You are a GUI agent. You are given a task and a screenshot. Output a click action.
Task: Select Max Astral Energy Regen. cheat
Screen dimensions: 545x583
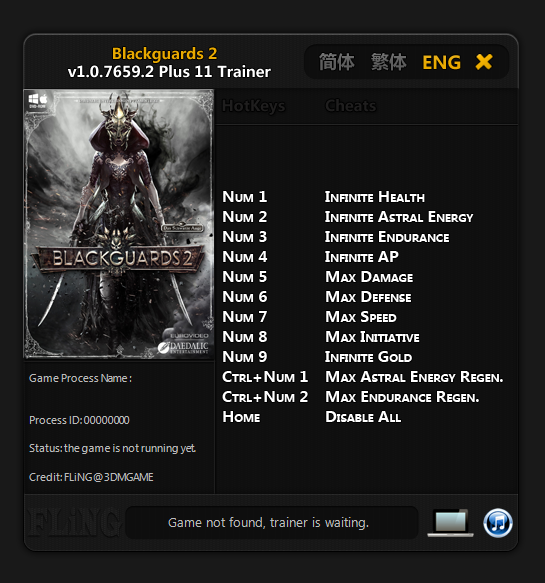coord(414,377)
